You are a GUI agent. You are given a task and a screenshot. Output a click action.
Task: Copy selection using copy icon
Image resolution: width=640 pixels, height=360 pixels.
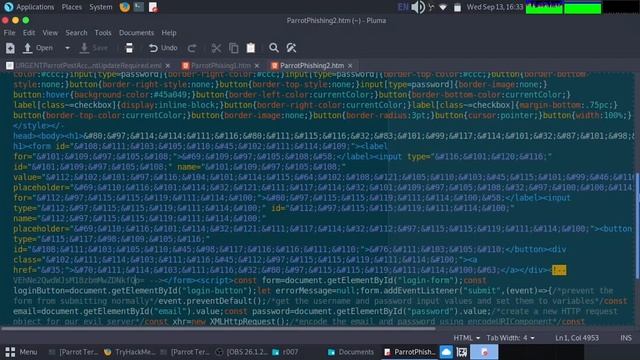point(234,48)
